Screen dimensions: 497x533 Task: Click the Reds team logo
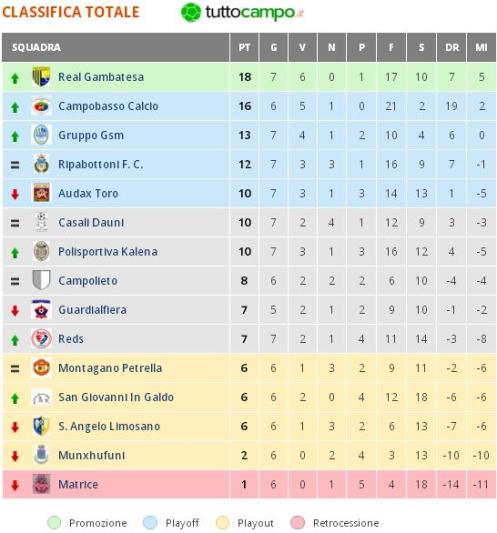pyautogui.click(x=41, y=339)
